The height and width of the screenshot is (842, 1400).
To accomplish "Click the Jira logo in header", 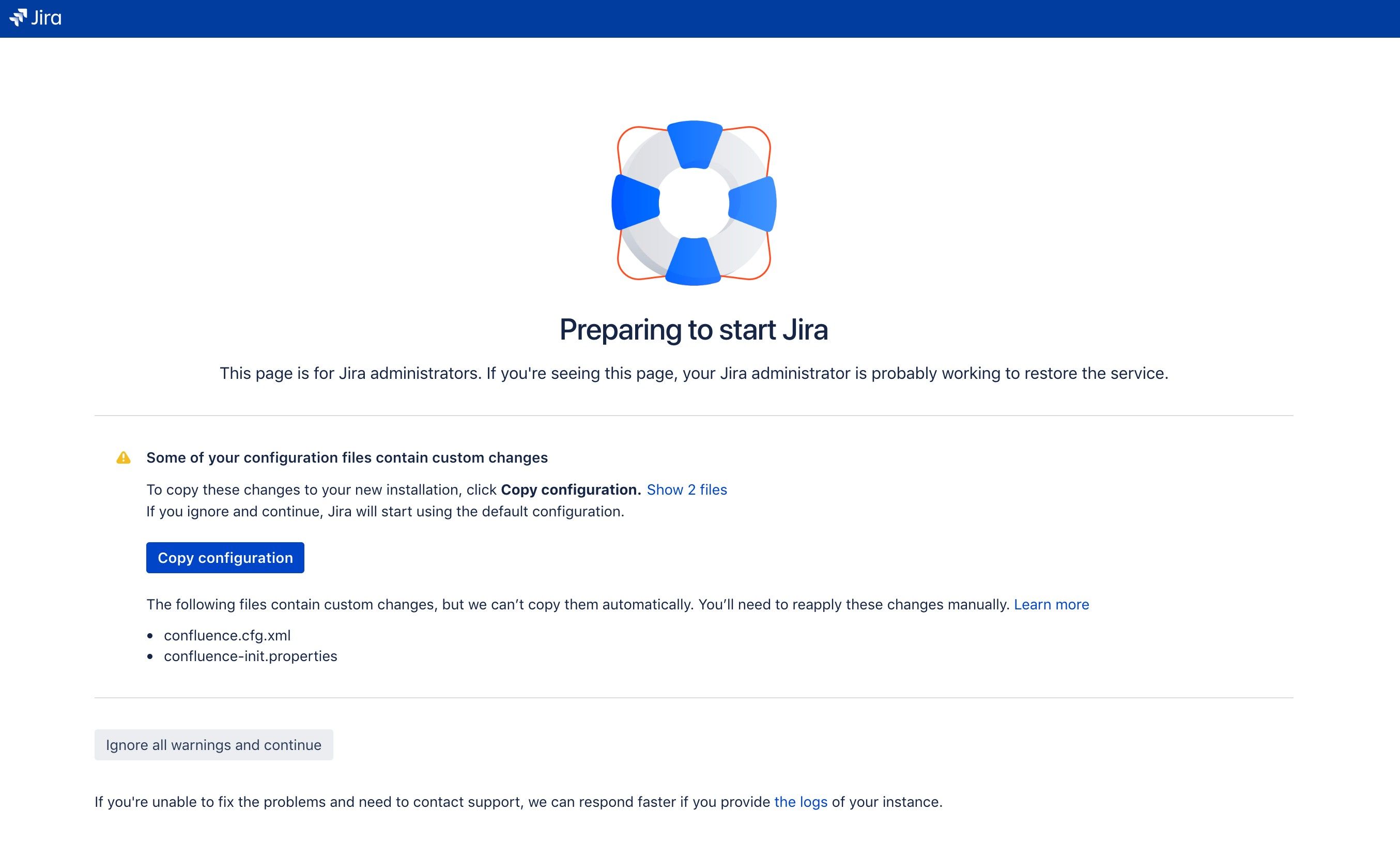I will 35,18.
